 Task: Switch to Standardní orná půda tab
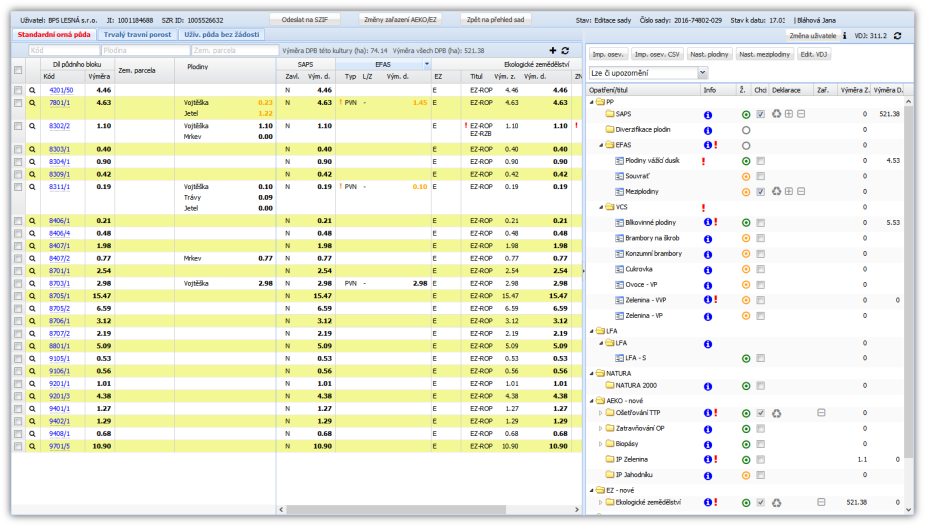(54, 35)
